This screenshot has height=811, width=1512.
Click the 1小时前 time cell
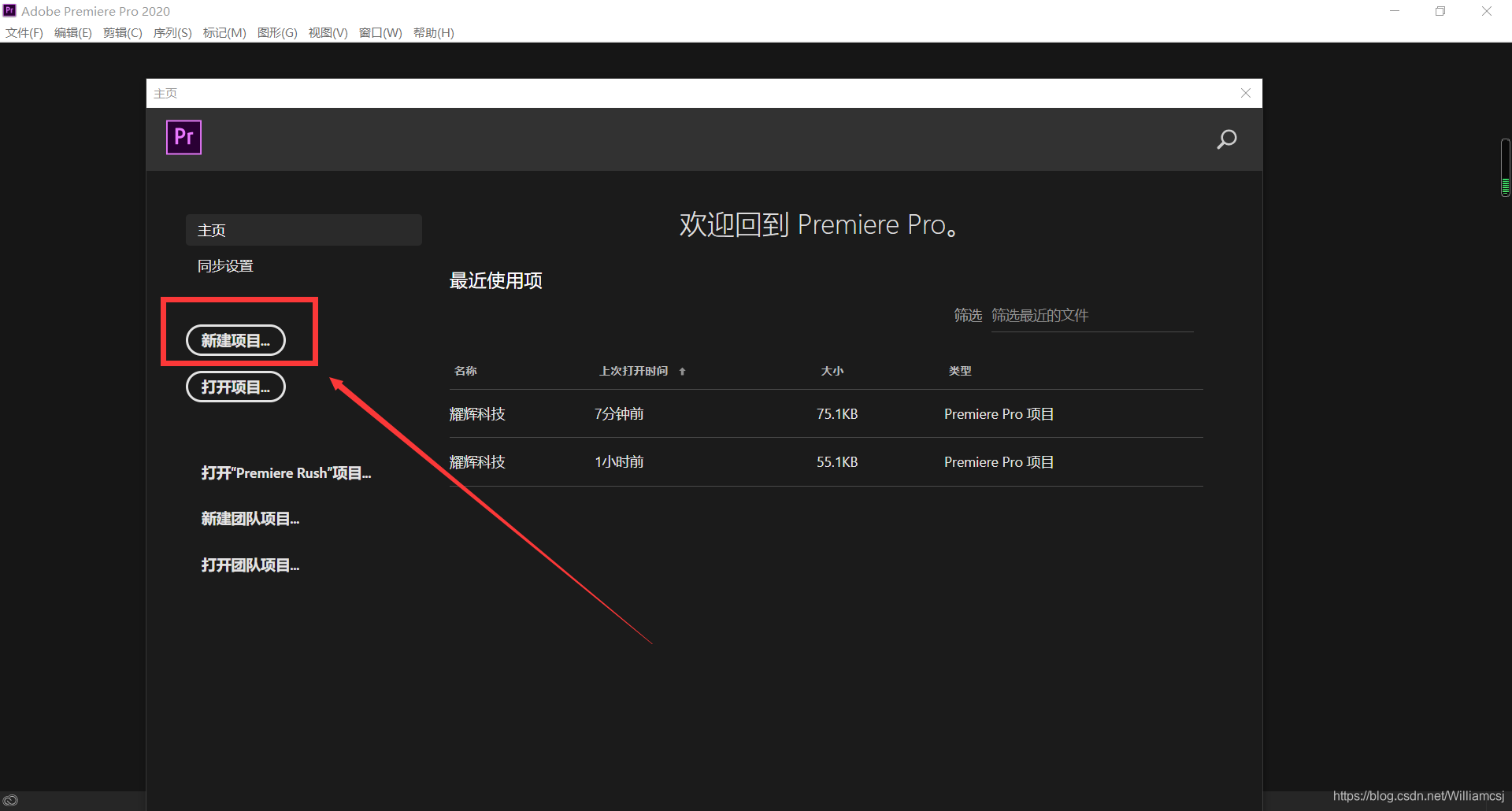[619, 462]
